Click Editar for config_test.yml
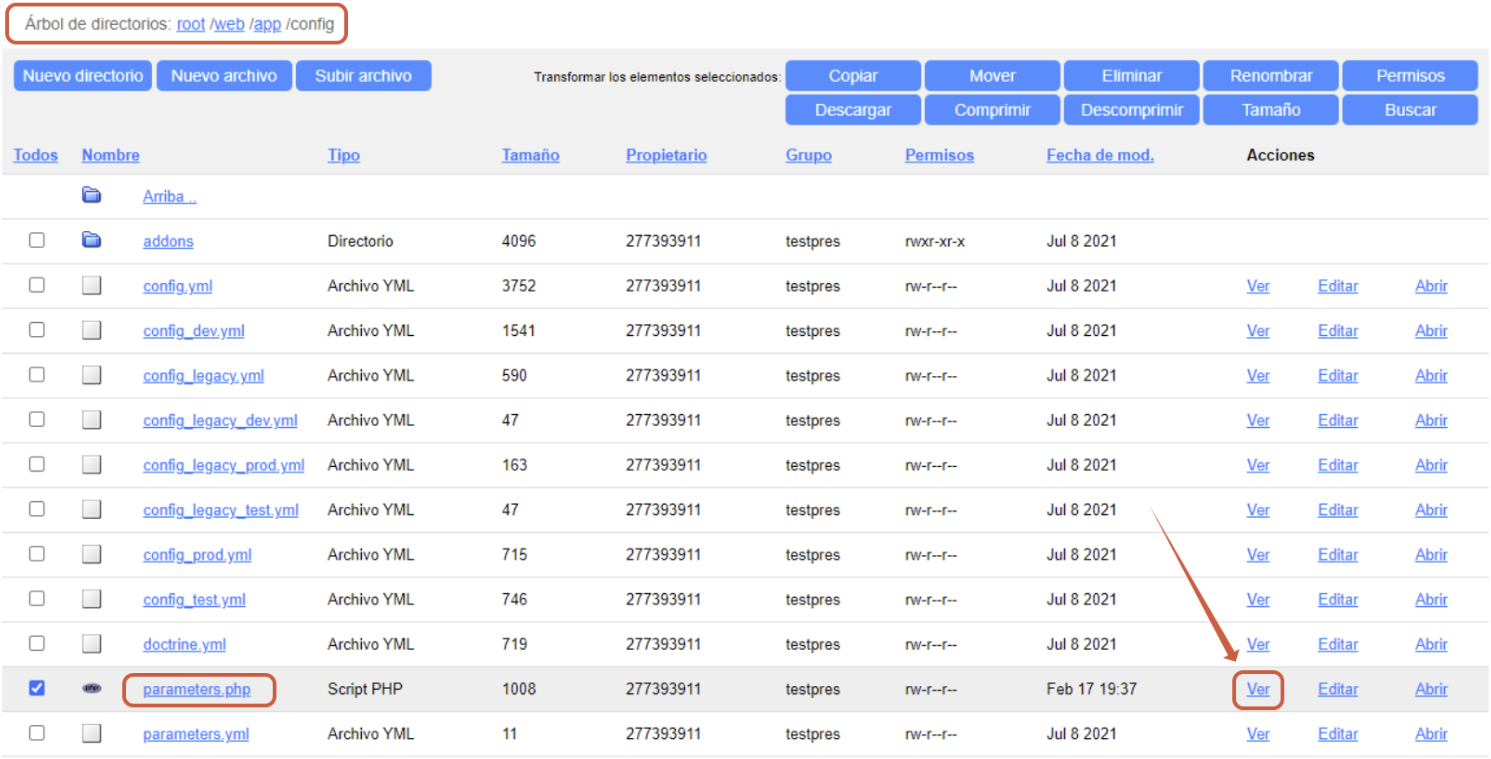 tap(1338, 600)
